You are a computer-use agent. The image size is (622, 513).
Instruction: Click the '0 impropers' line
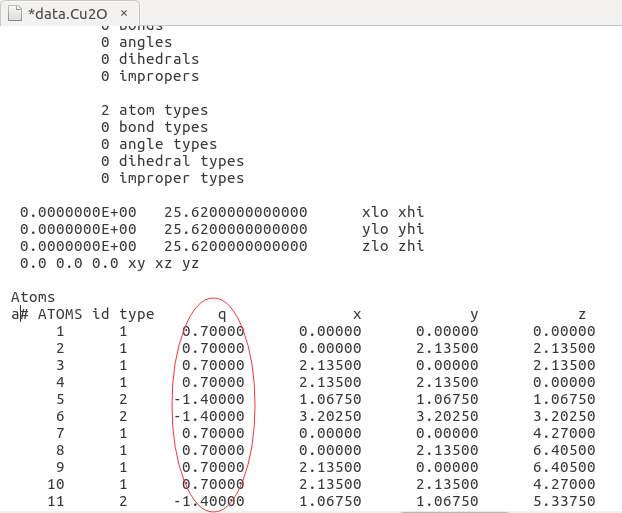(x=150, y=76)
